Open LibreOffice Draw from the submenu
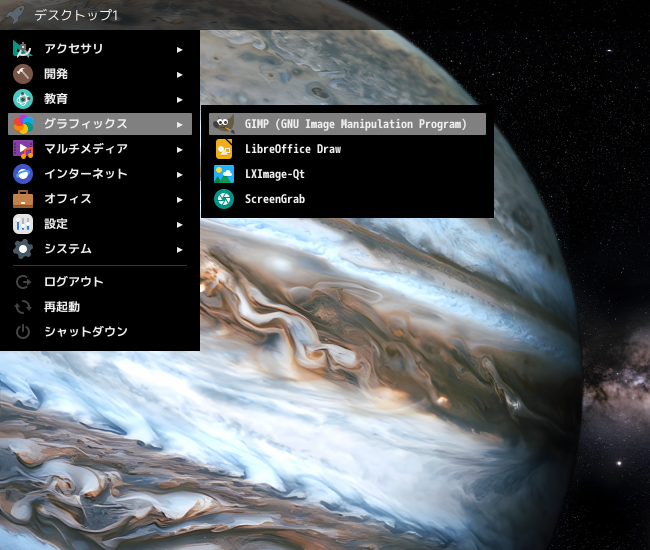The image size is (650, 550). [x=347, y=149]
